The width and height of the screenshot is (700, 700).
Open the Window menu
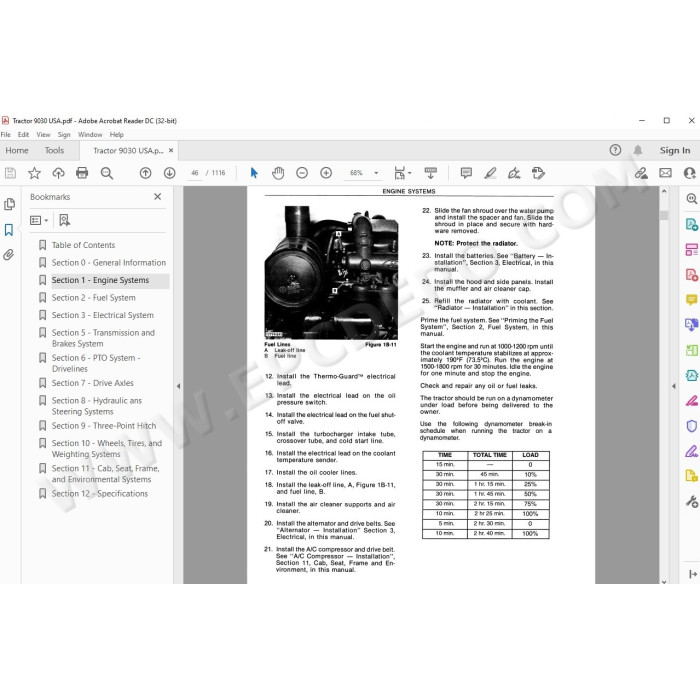click(x=90, y=134)
